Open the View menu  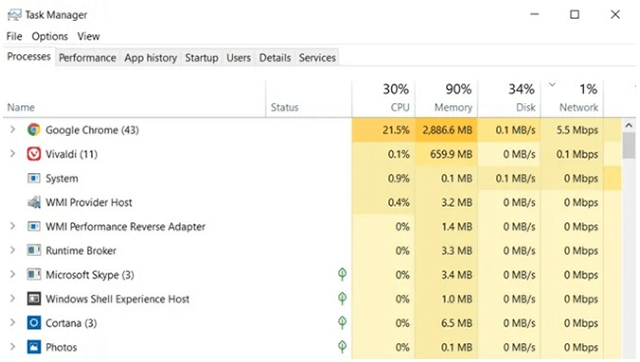pos(89,36)
